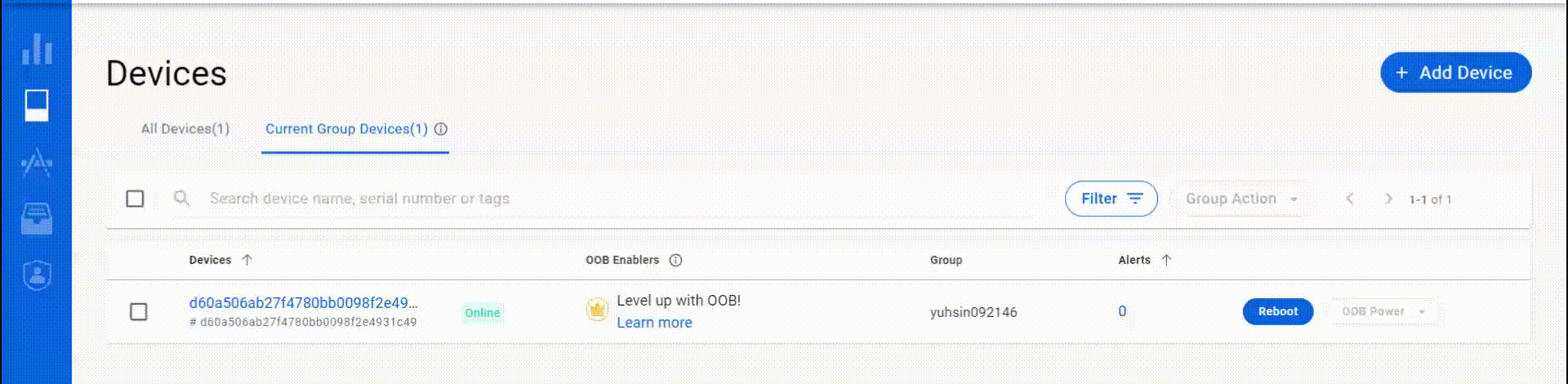Open the OOB Power dropdown
This screenshot has height=384, width=1568.
click(x=1383, y=311)
